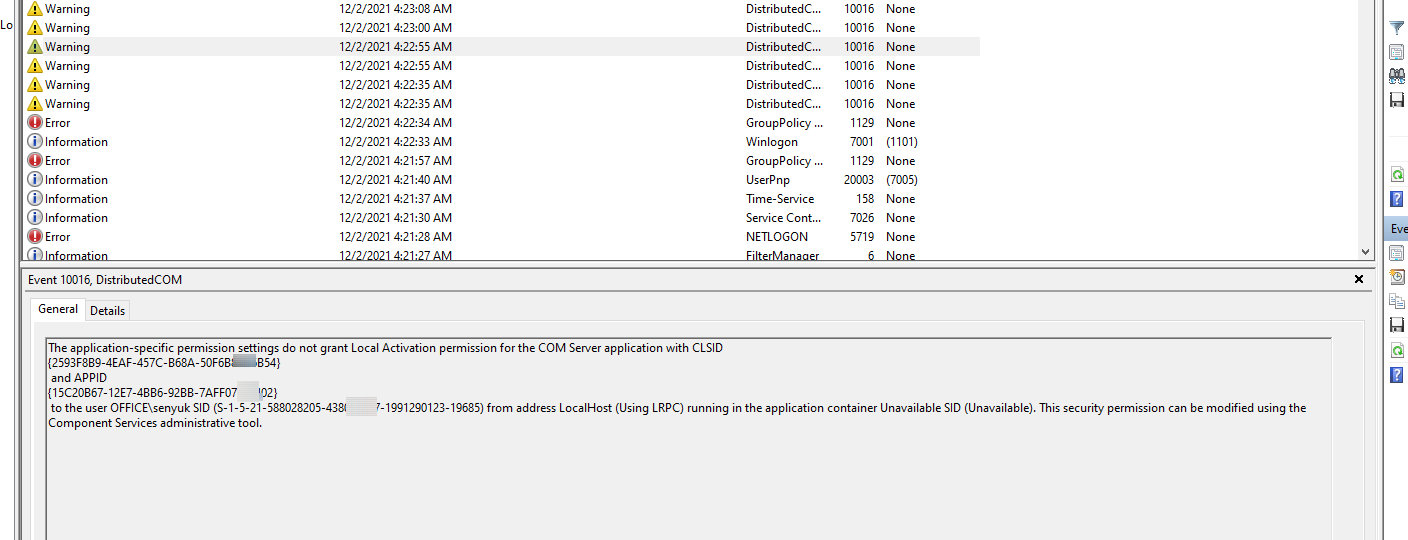Open Find with the binoculars icon
Image resolution: width=1408 pixels, height=540 pixels.
pos(1397,76)
